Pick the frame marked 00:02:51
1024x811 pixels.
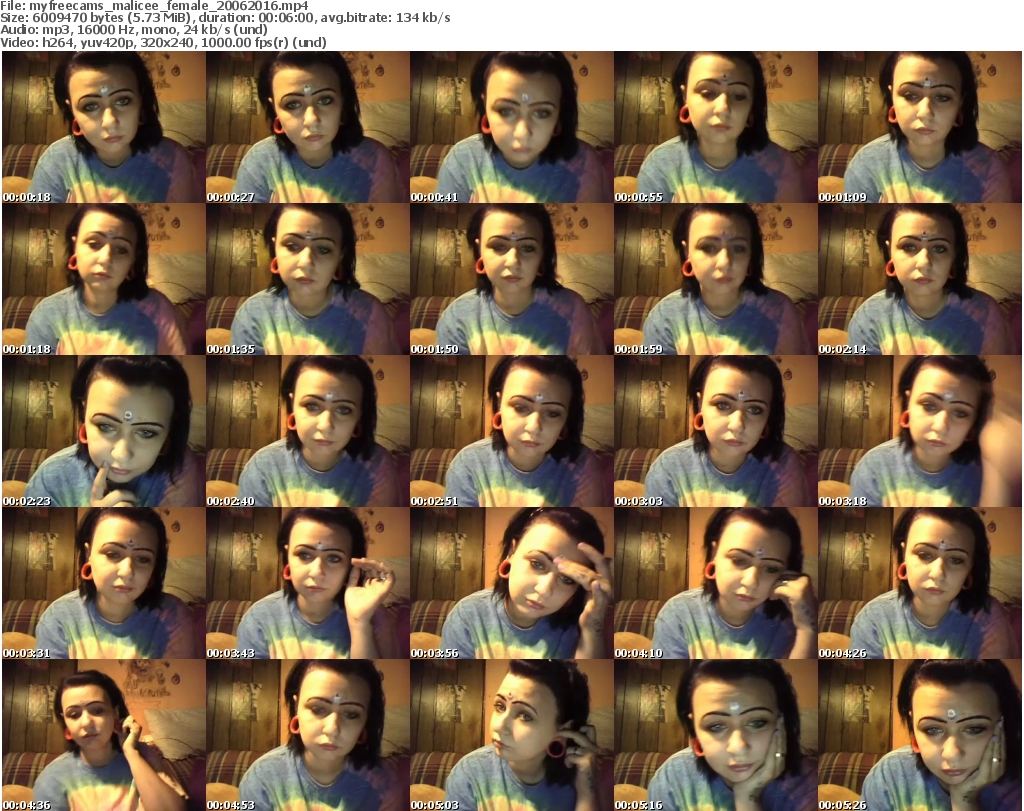pyautogui.click(x=511, y=431)
